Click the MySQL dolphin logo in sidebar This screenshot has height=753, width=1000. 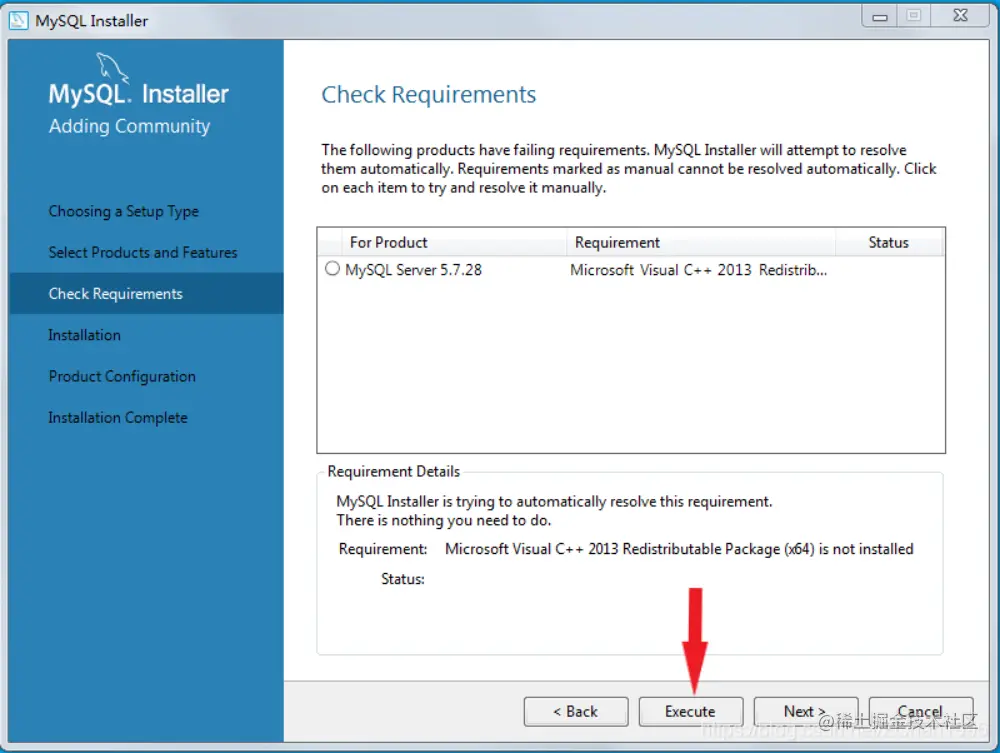112,67
